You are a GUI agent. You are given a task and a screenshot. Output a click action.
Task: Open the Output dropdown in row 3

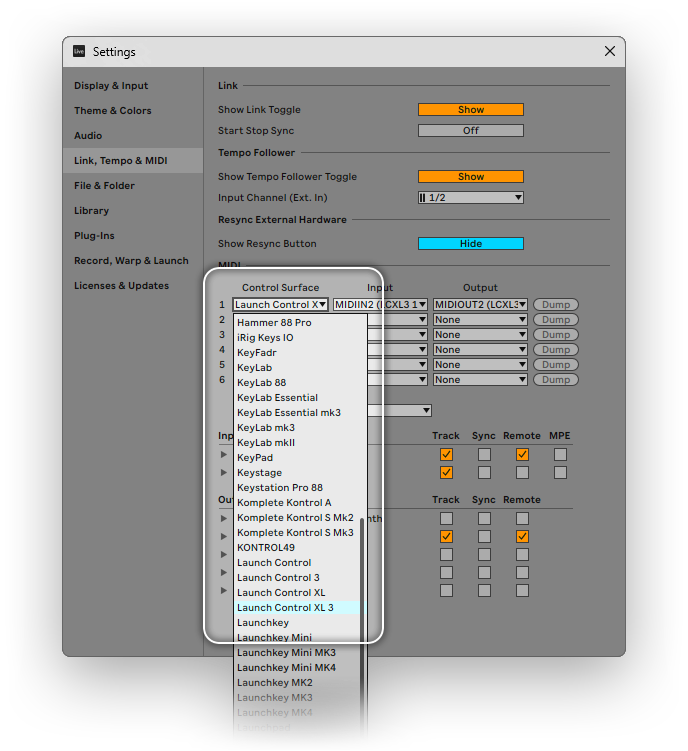480,335
